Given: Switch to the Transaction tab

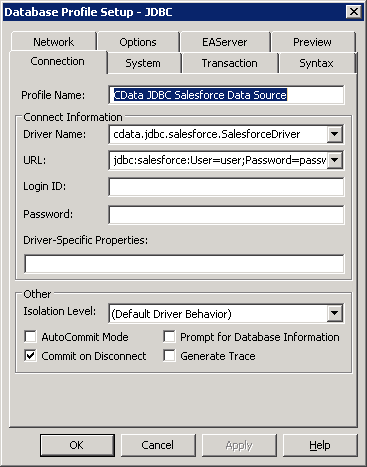Looking at the screenshot, I should pyautogui.click(x=230, y=63).
